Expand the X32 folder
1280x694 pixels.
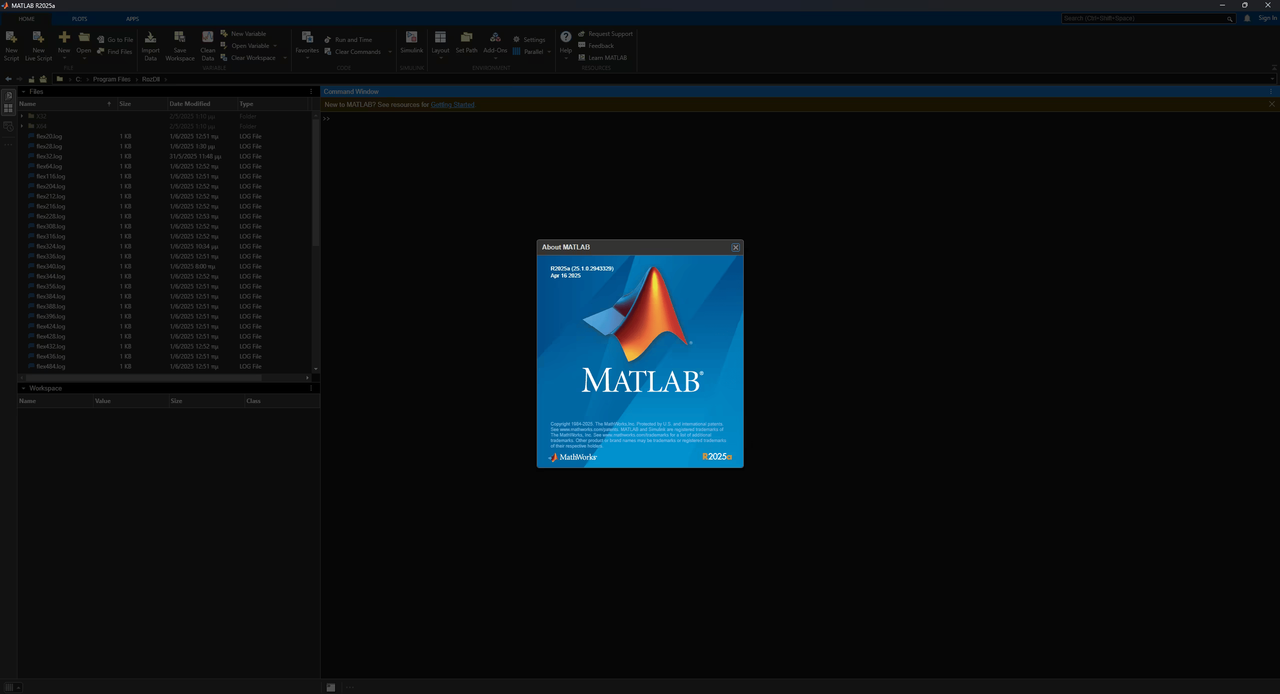pos(22,116)
